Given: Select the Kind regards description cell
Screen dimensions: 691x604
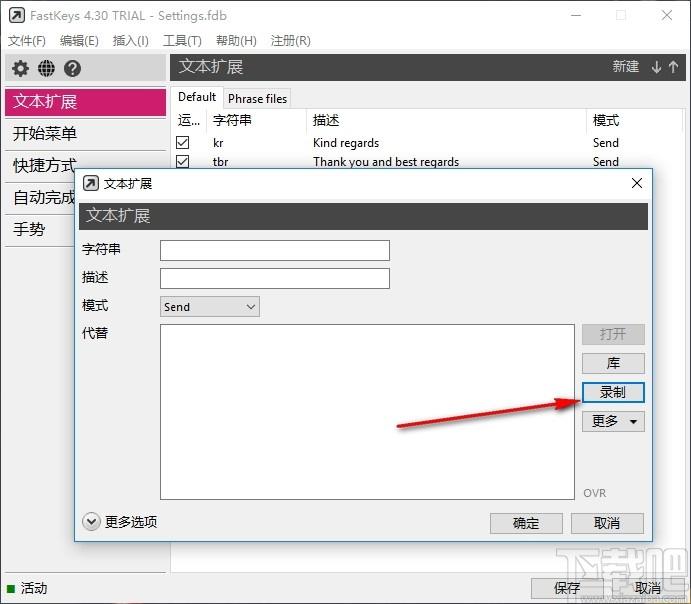Looking at the screenshot, I should pyautogui.click(x=346, y=143).
